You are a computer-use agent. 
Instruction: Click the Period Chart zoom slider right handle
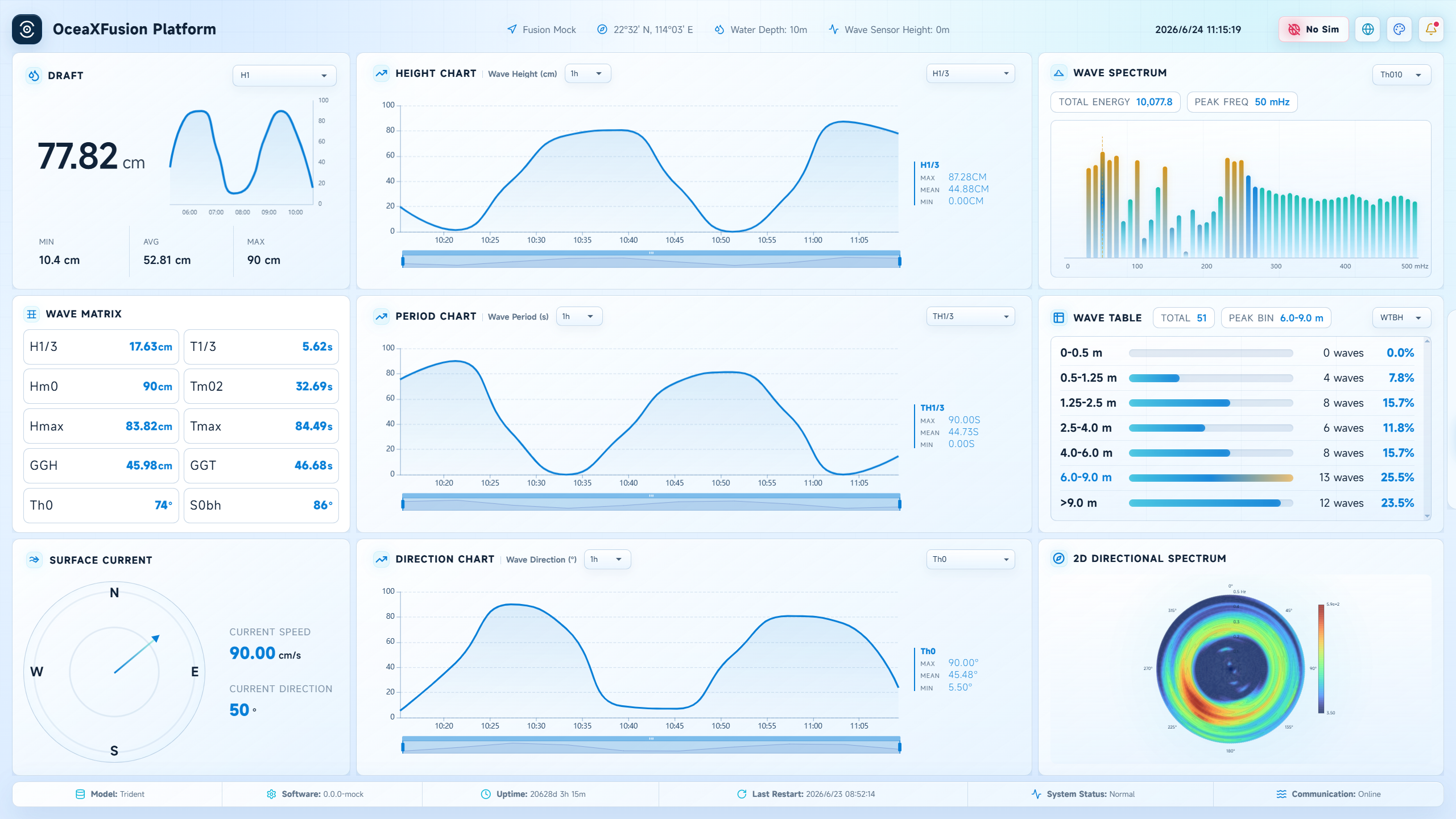[900, 504]
